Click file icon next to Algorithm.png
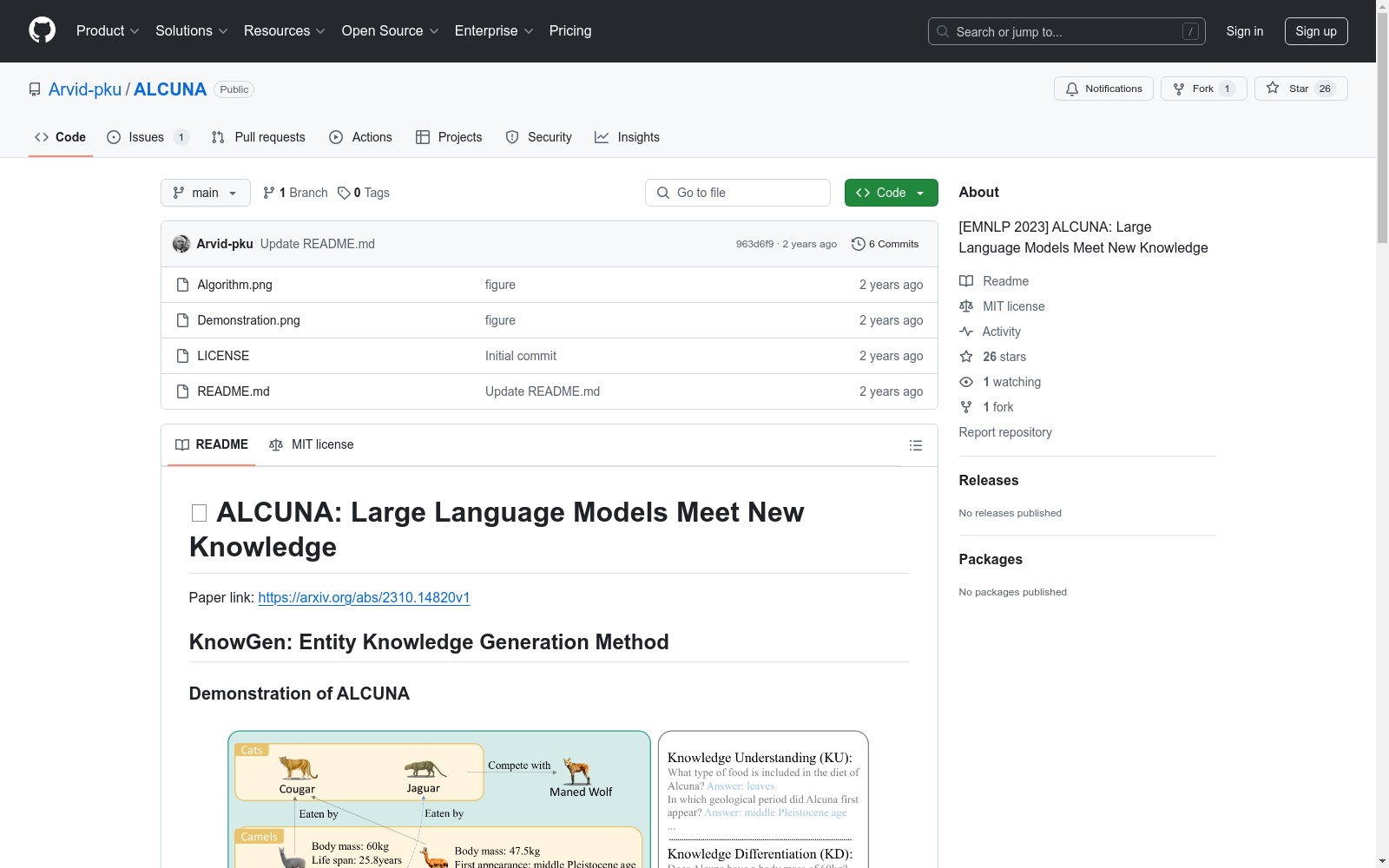Image resolution: width=1389 pixels, height=868 pixels. [x=182, y=285]
